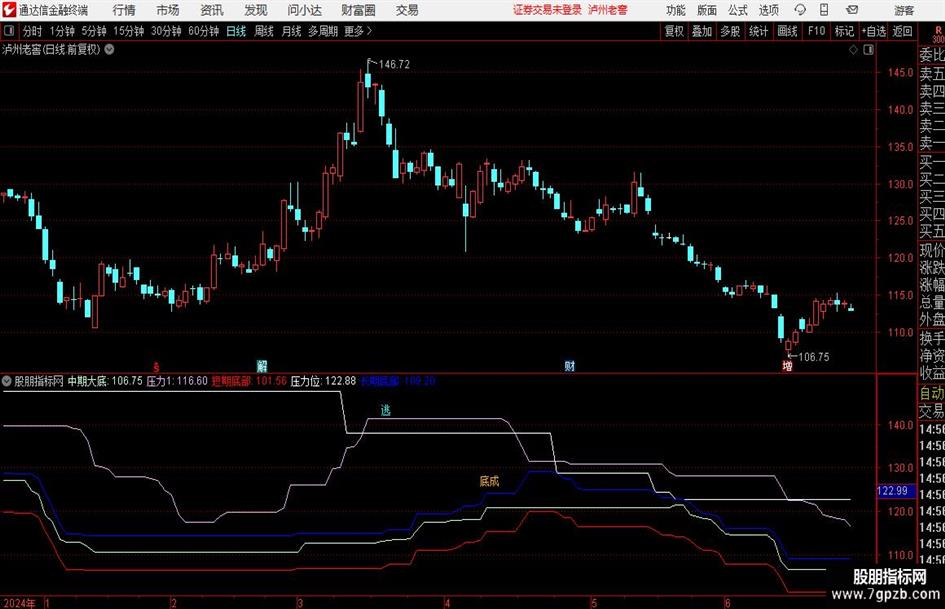Open the 版面 menu
Screen dimensions: 945x609
coord(706,10)
